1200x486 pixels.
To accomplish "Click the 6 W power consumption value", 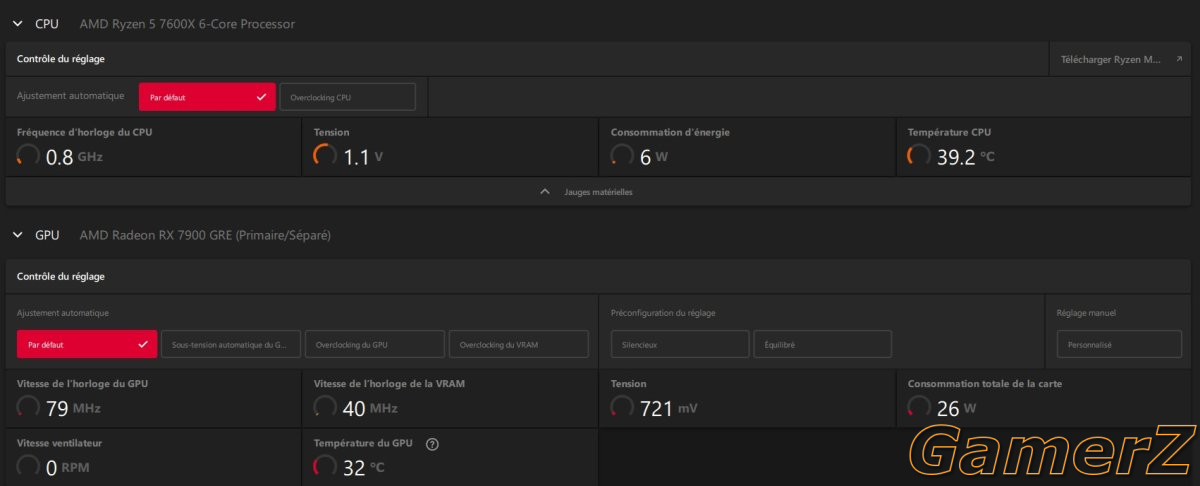I will [x=653, y=157].
